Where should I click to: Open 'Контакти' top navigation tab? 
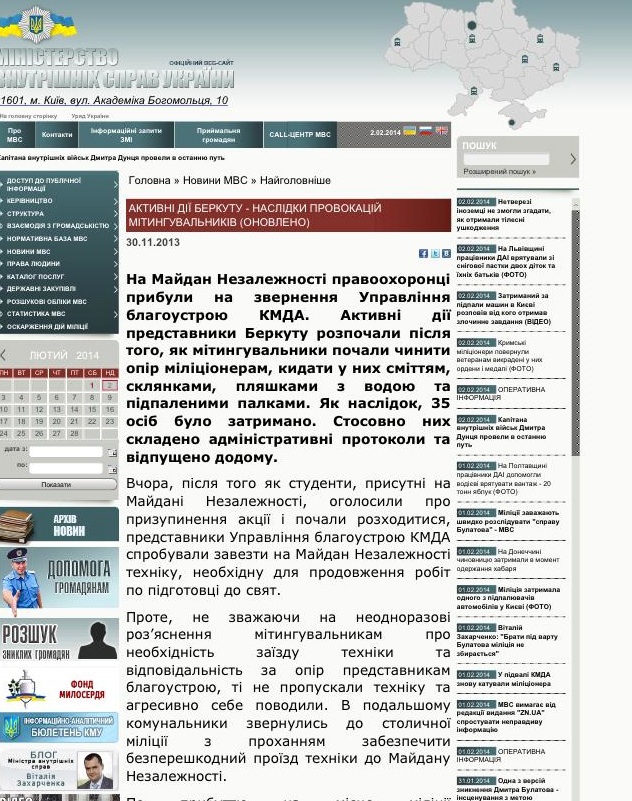[x=57, y=134]
